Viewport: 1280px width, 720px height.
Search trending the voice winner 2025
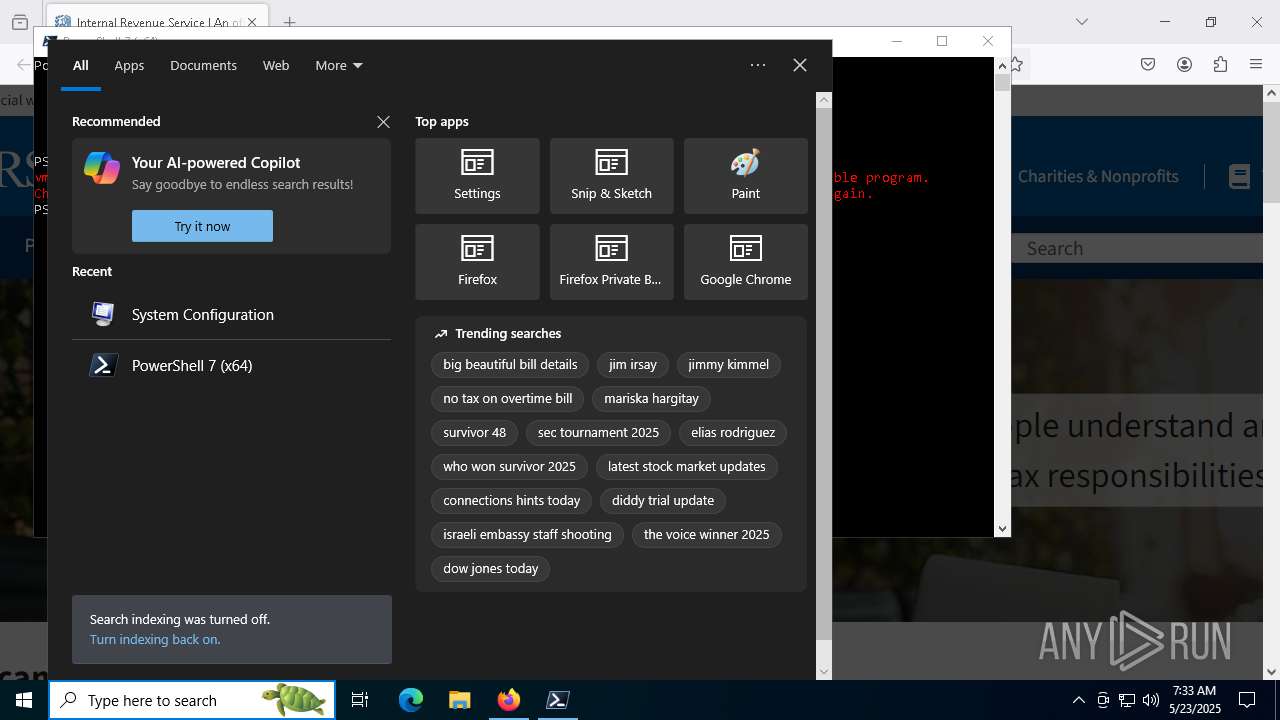706,535
